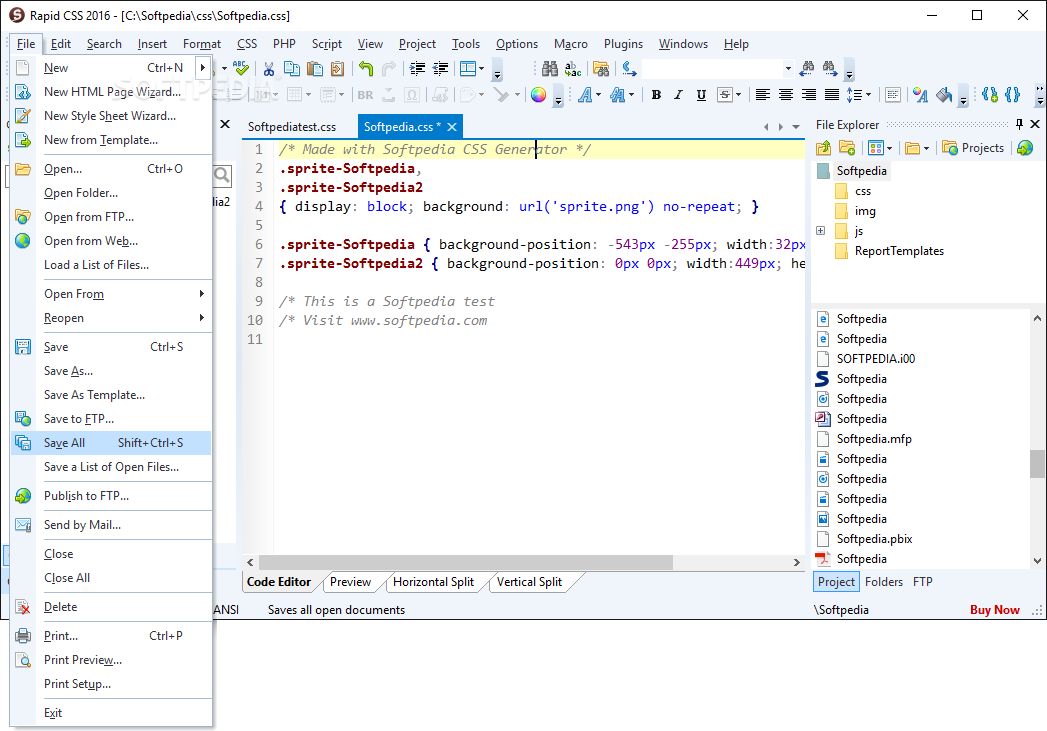Viewport: 1047px width, 731px height.
Task: Open the Replace (ab→ac) tool
Action: (x=573, y=68)
